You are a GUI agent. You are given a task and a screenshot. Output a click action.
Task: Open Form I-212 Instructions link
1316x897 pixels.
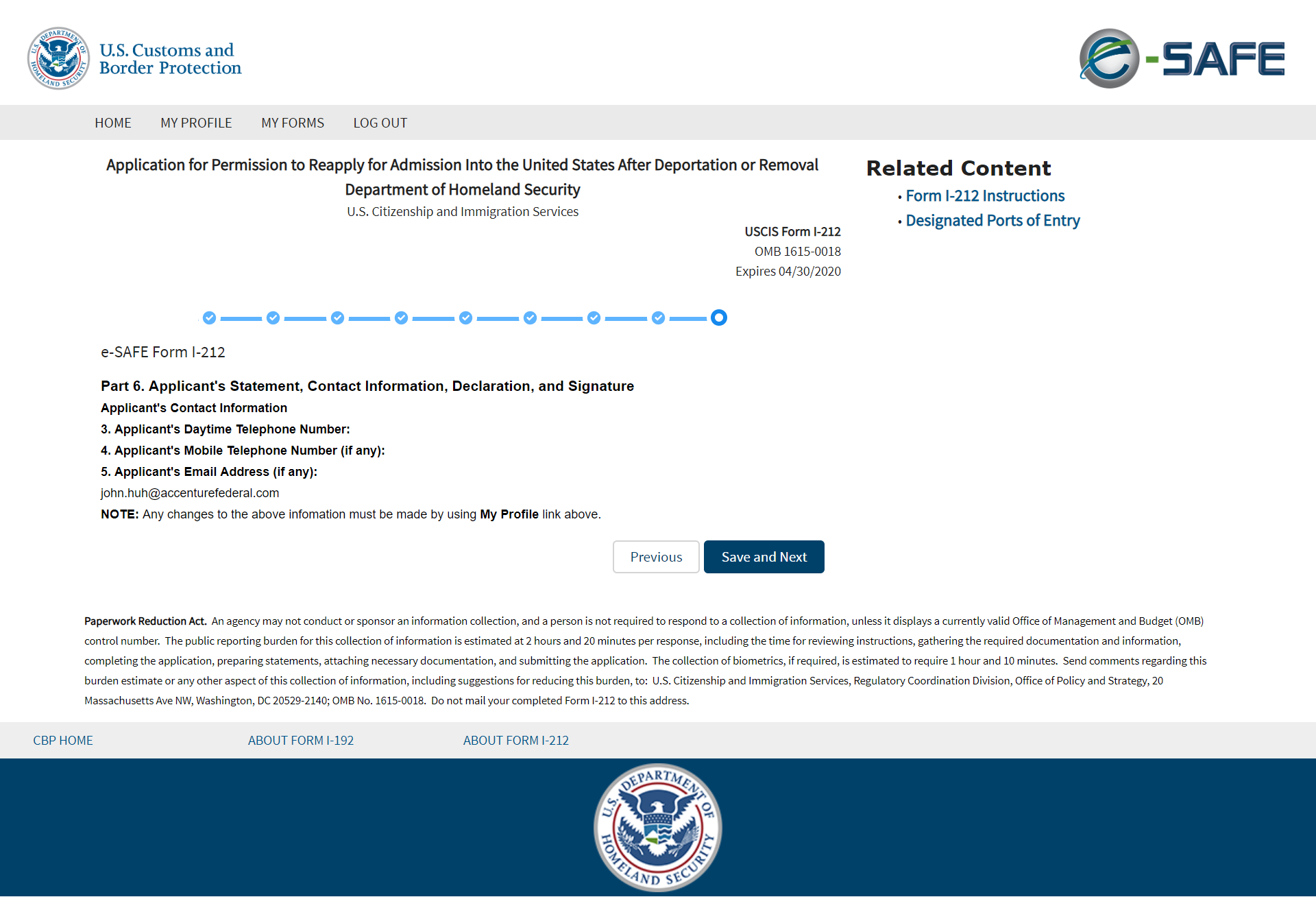(985, 196)
